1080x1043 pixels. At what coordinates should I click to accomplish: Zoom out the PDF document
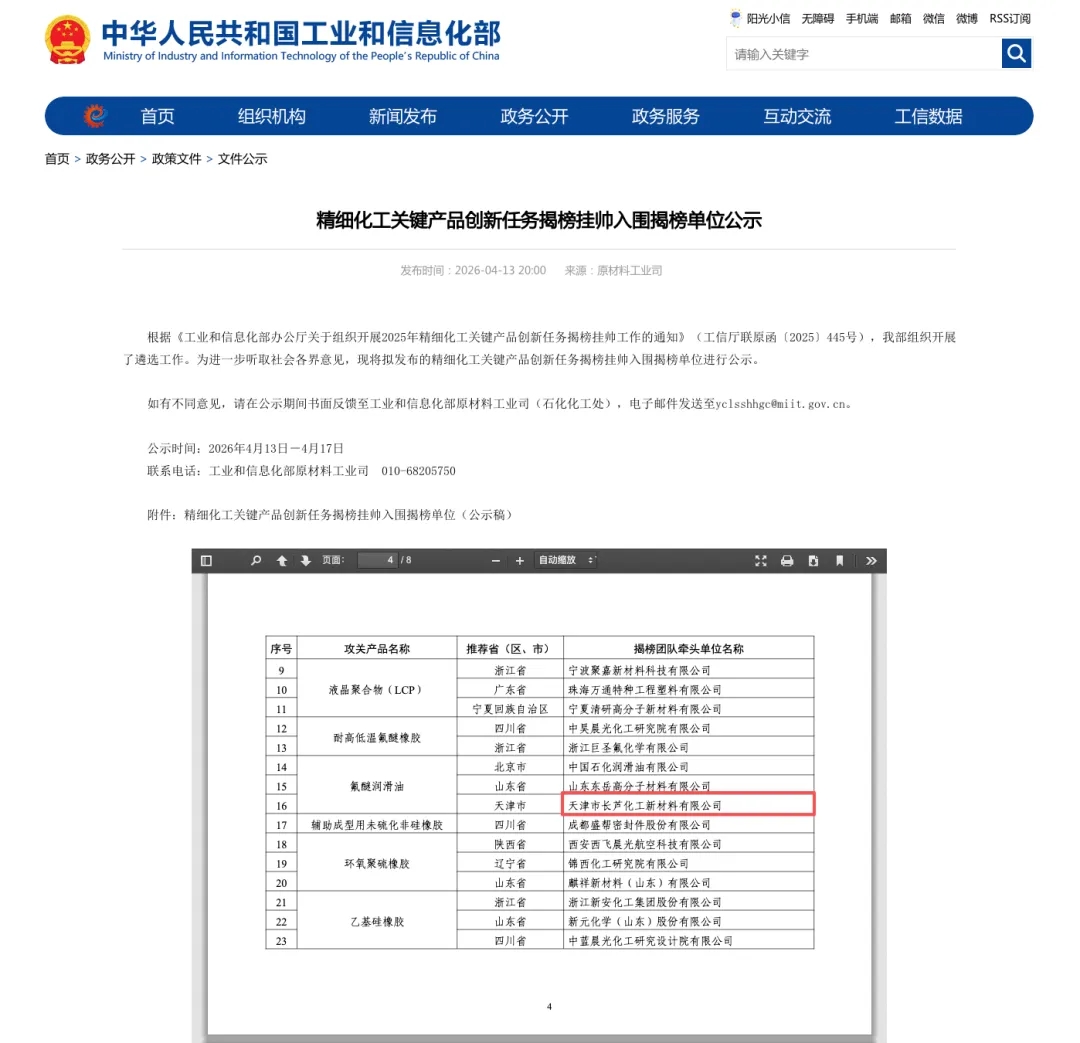coord(495,560)
